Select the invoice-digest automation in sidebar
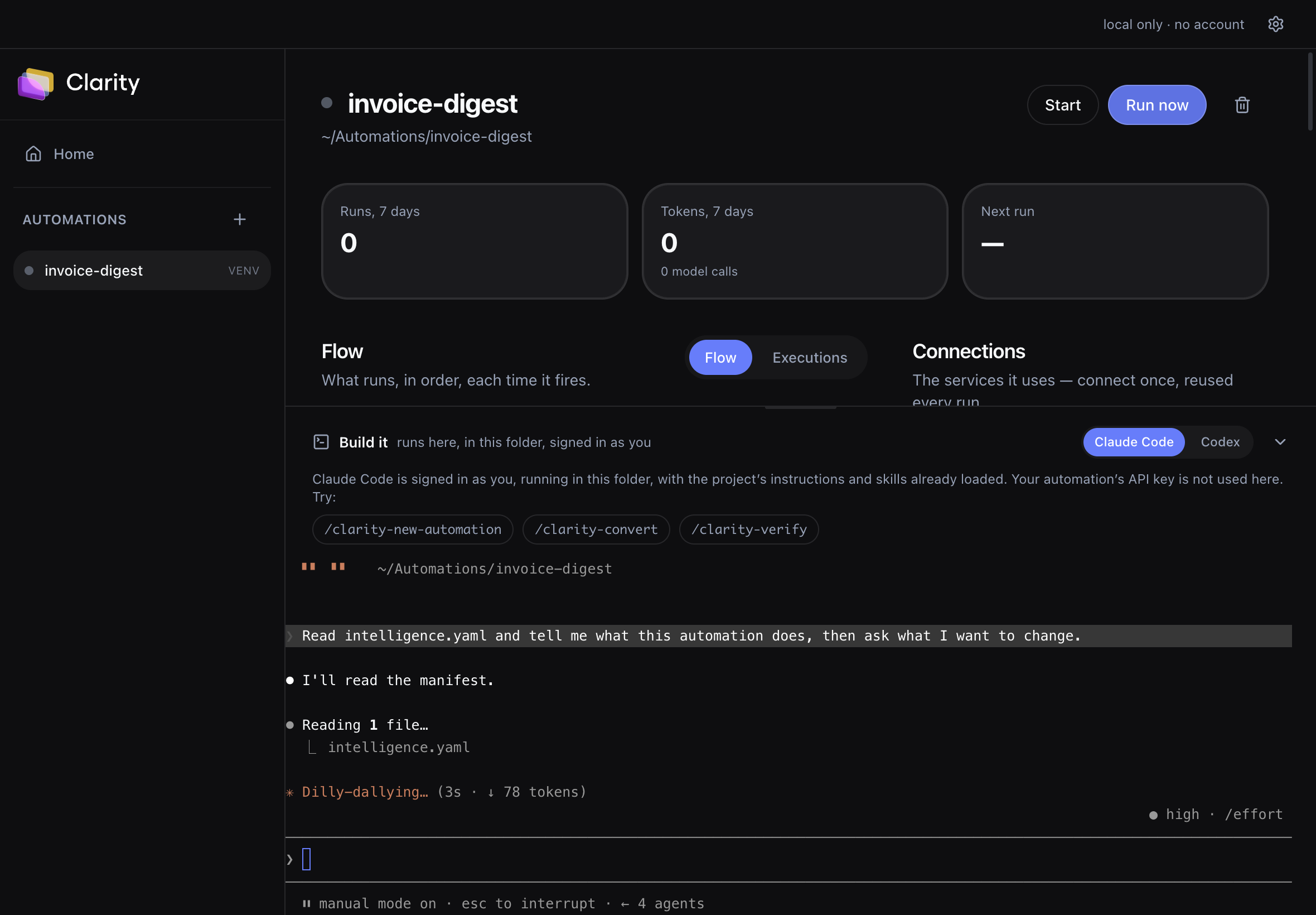The width and height of the screenshot is (1316, 915). (x=142, y=270)
